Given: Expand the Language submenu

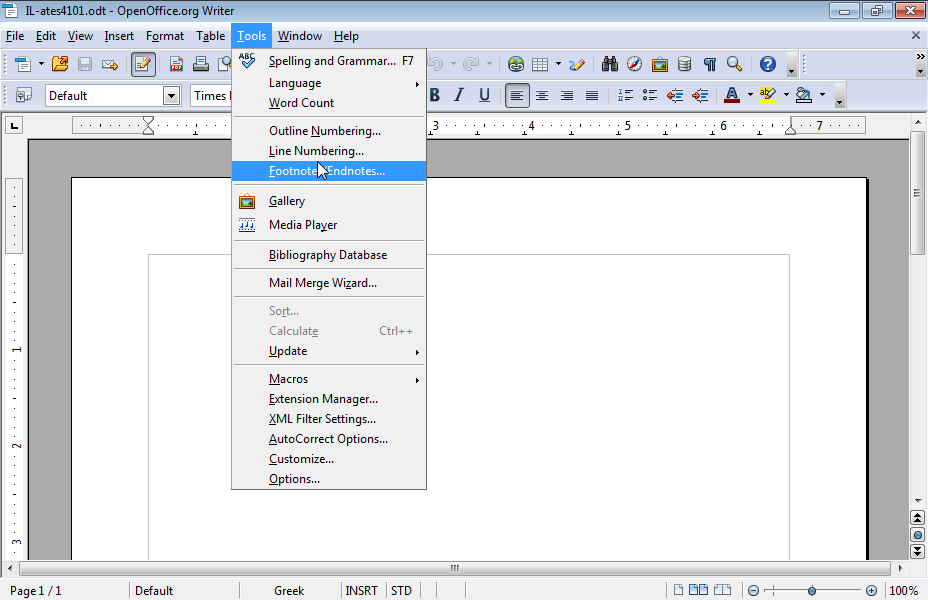Looking at the screenshot, I should click(328, 83).
